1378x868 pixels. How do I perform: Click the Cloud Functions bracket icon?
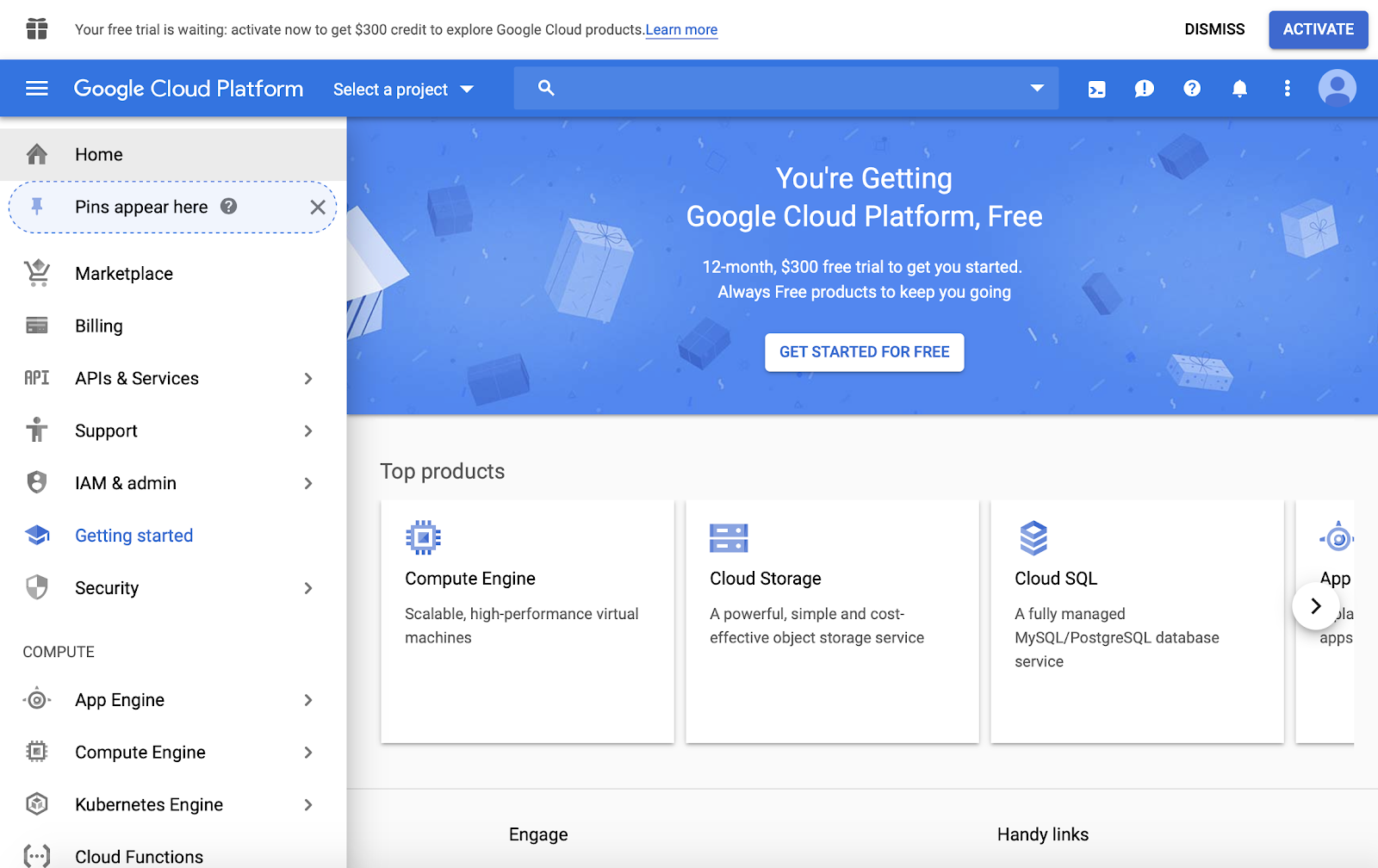pos(37,856)
